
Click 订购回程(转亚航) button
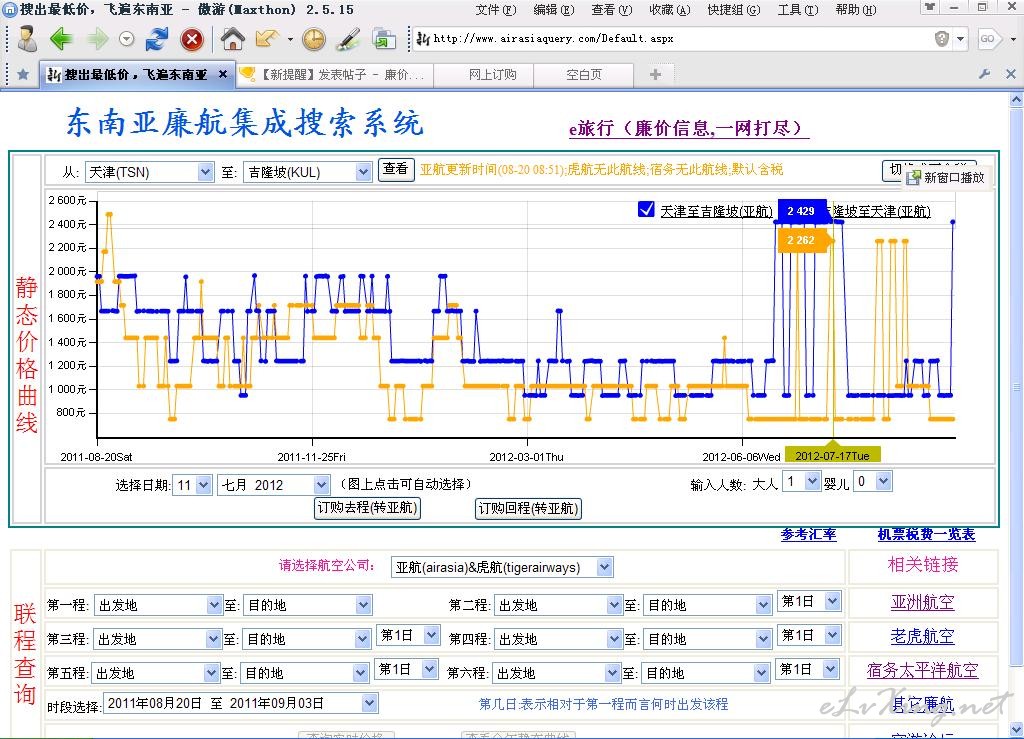[528, 509]
